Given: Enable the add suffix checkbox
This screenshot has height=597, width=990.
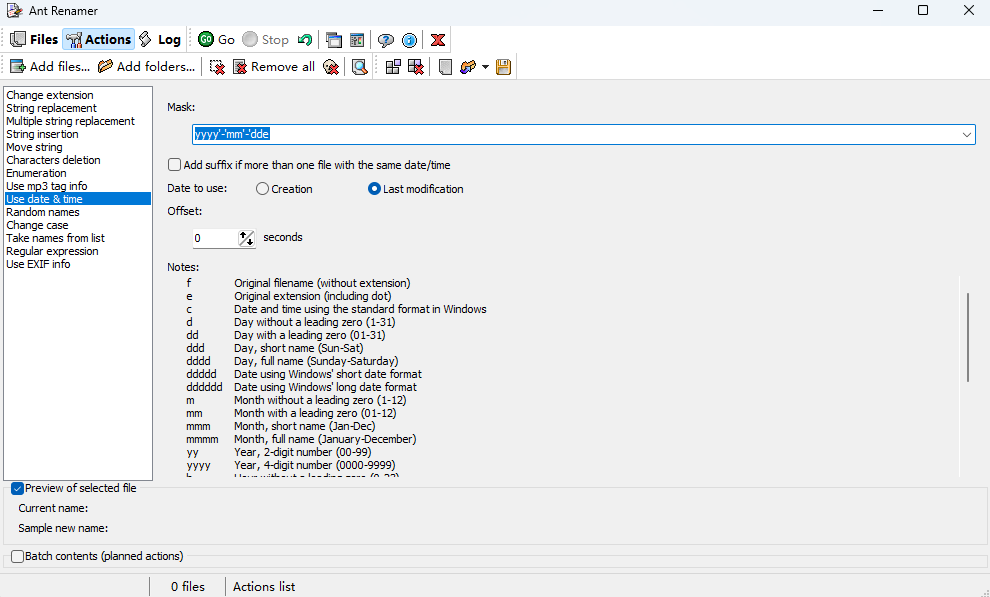Looking at the screenshot, I should [x=175, y=165].
